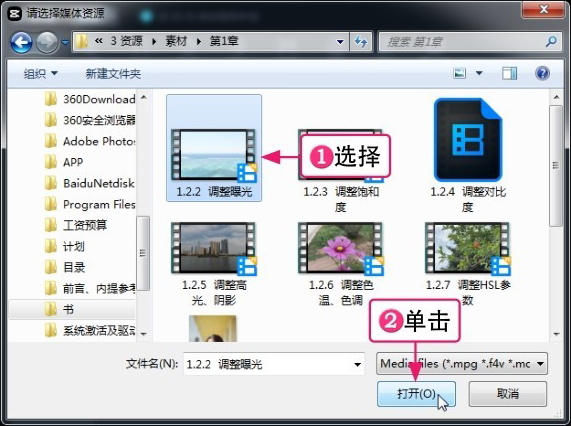Expand the 文件名 history dropdown arrow
Image resolution: width=571 pixels, height=426 pixels.
click(358, 364)
